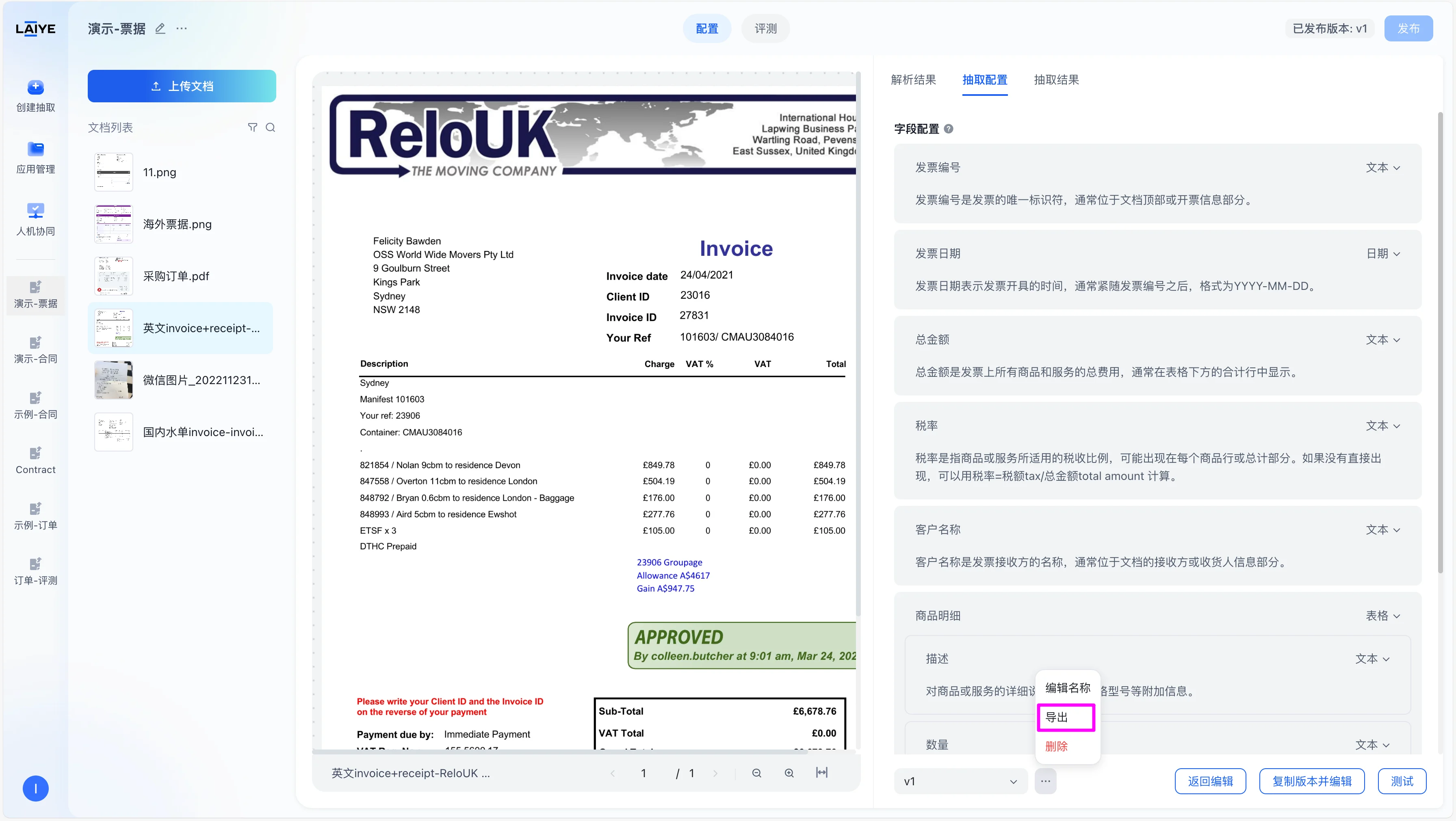Open 人机协同 in the sidebar
Screen dimensions: 1456x821
35,219
